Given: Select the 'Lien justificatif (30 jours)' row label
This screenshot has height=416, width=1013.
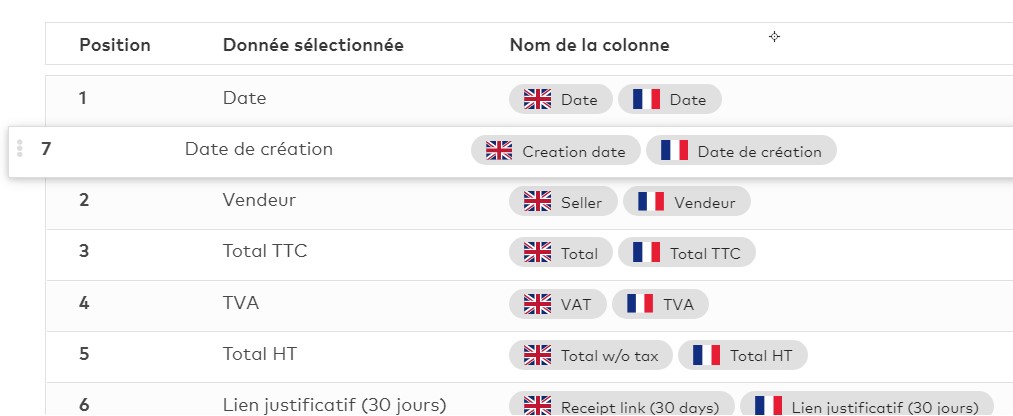Looking at the screenshot, I should click(x=335, y=406).
